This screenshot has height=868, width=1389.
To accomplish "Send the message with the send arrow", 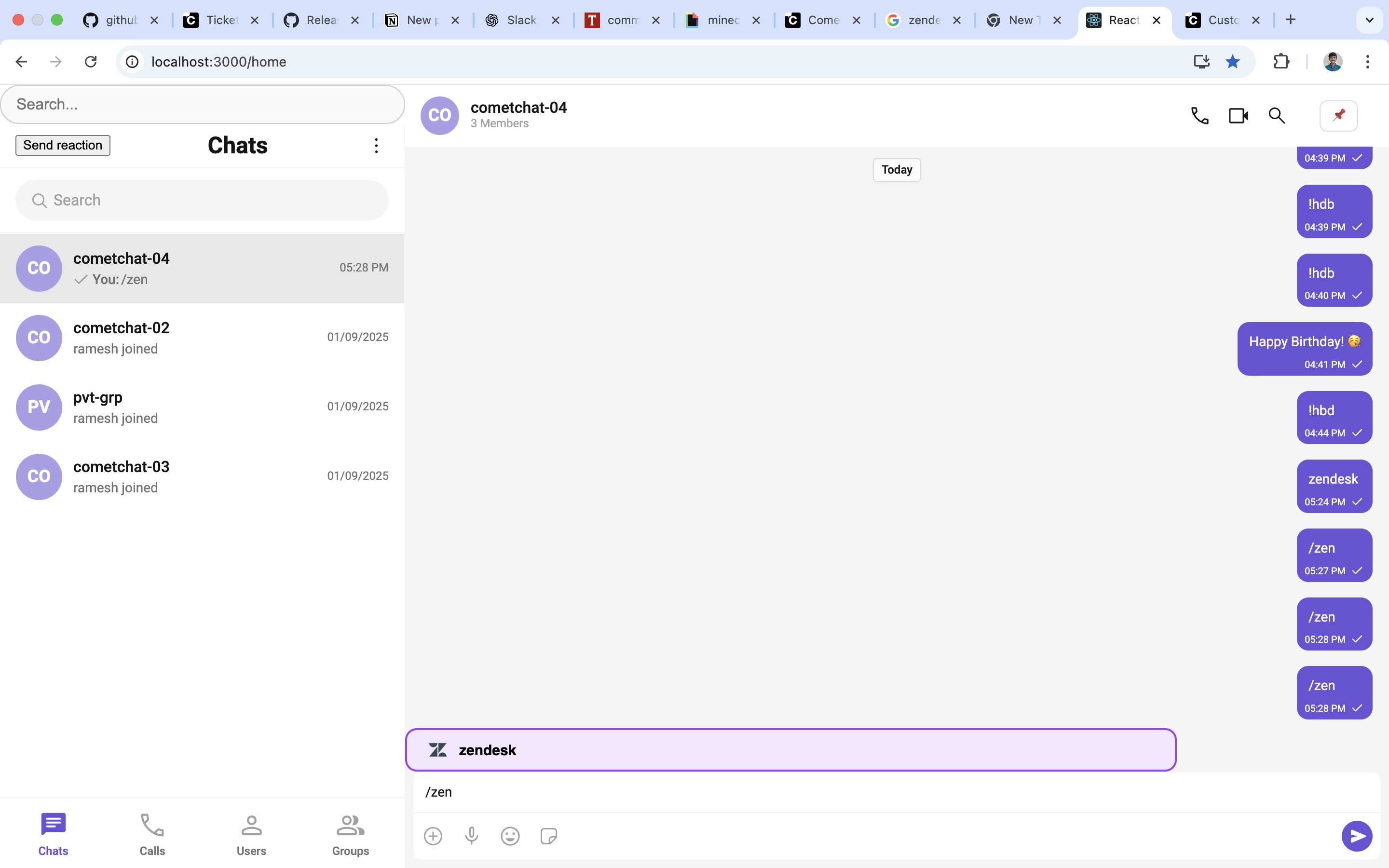I will (1356, 836).
